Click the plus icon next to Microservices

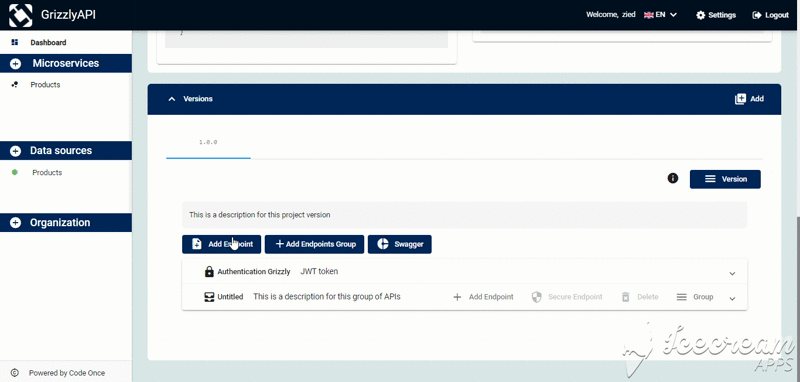(x=15, y=64)
